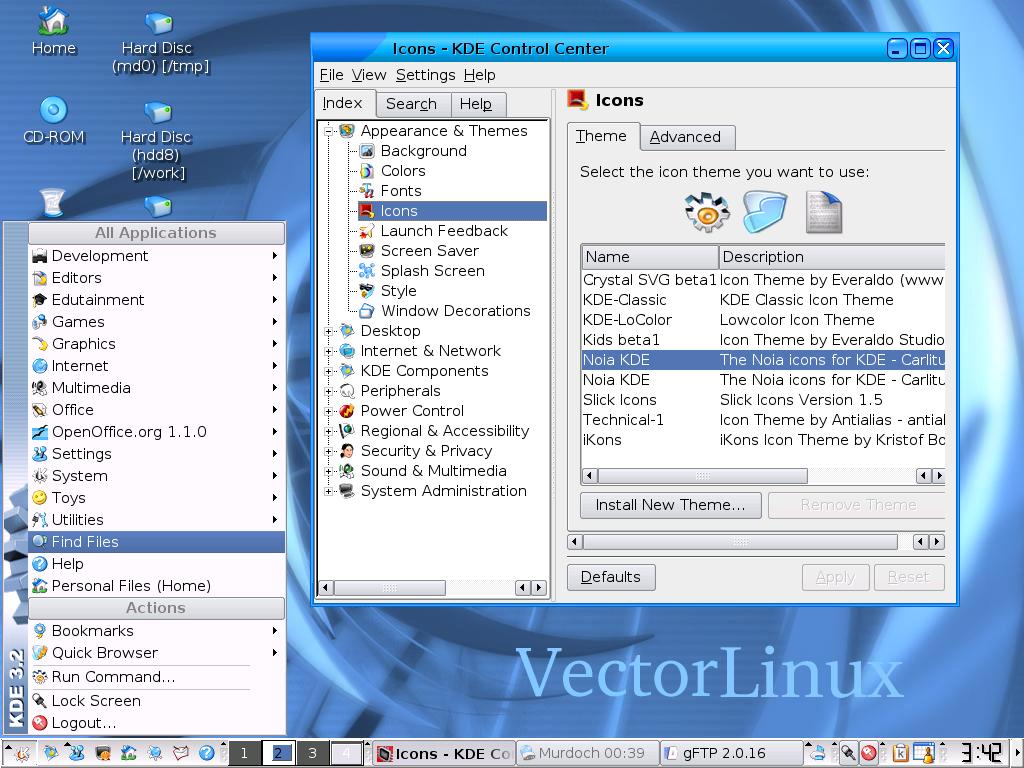Open the Settings menu in the menu bar
The image size is (1024, 768).
(x=425, y=75)
